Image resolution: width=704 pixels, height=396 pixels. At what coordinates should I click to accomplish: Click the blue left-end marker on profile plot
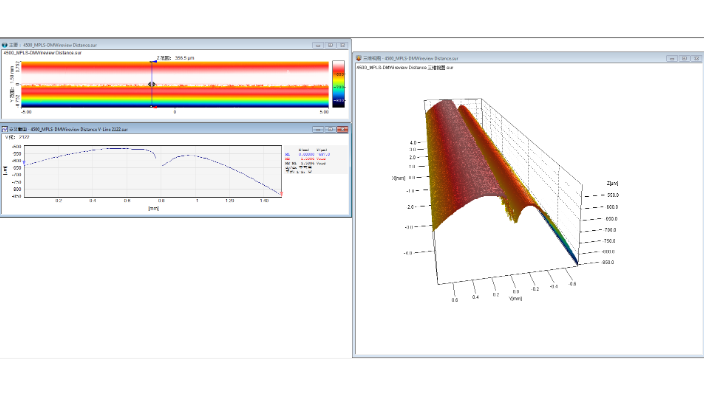(x=24, y=163)
